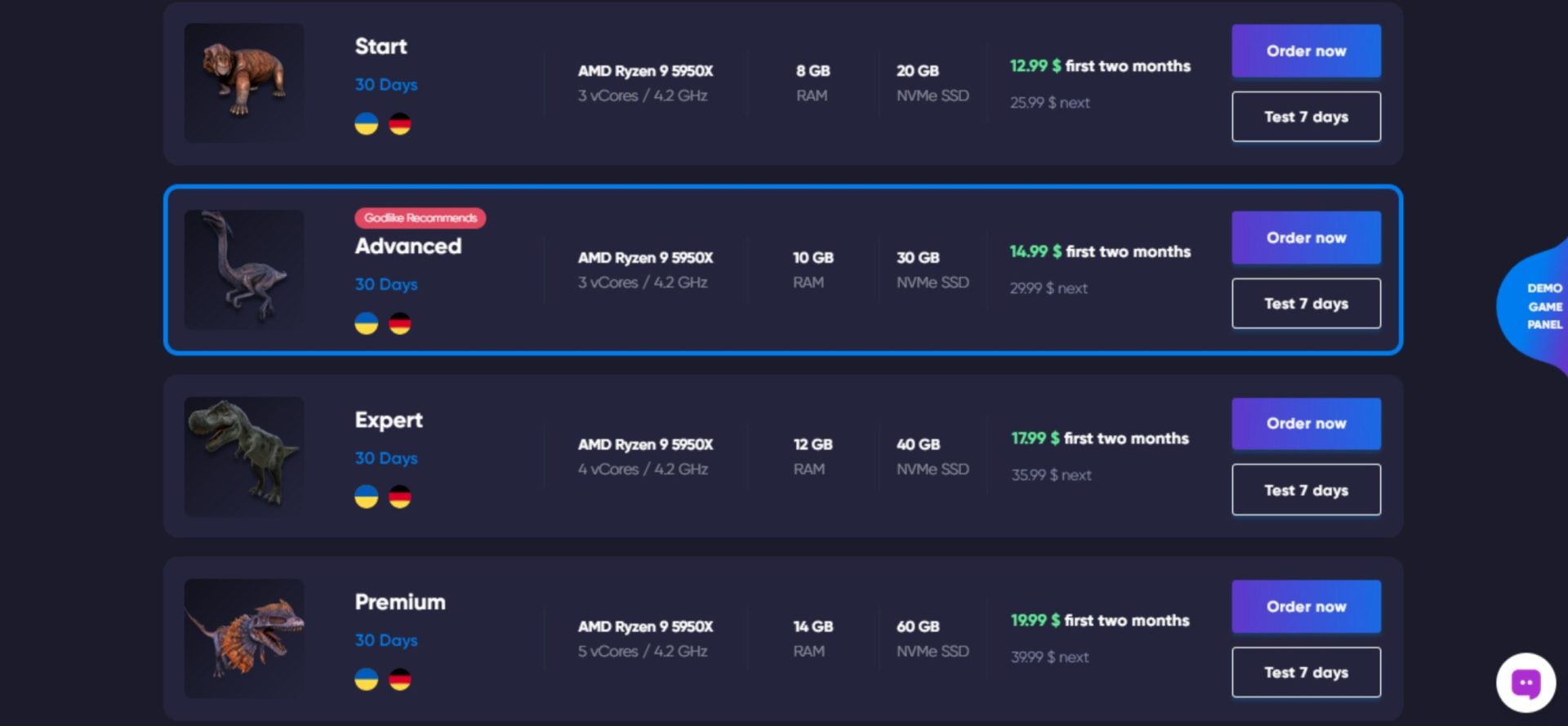Choose Germany location for Expert plan
This screenshot has width=1568, height=726.
point(399,497)
